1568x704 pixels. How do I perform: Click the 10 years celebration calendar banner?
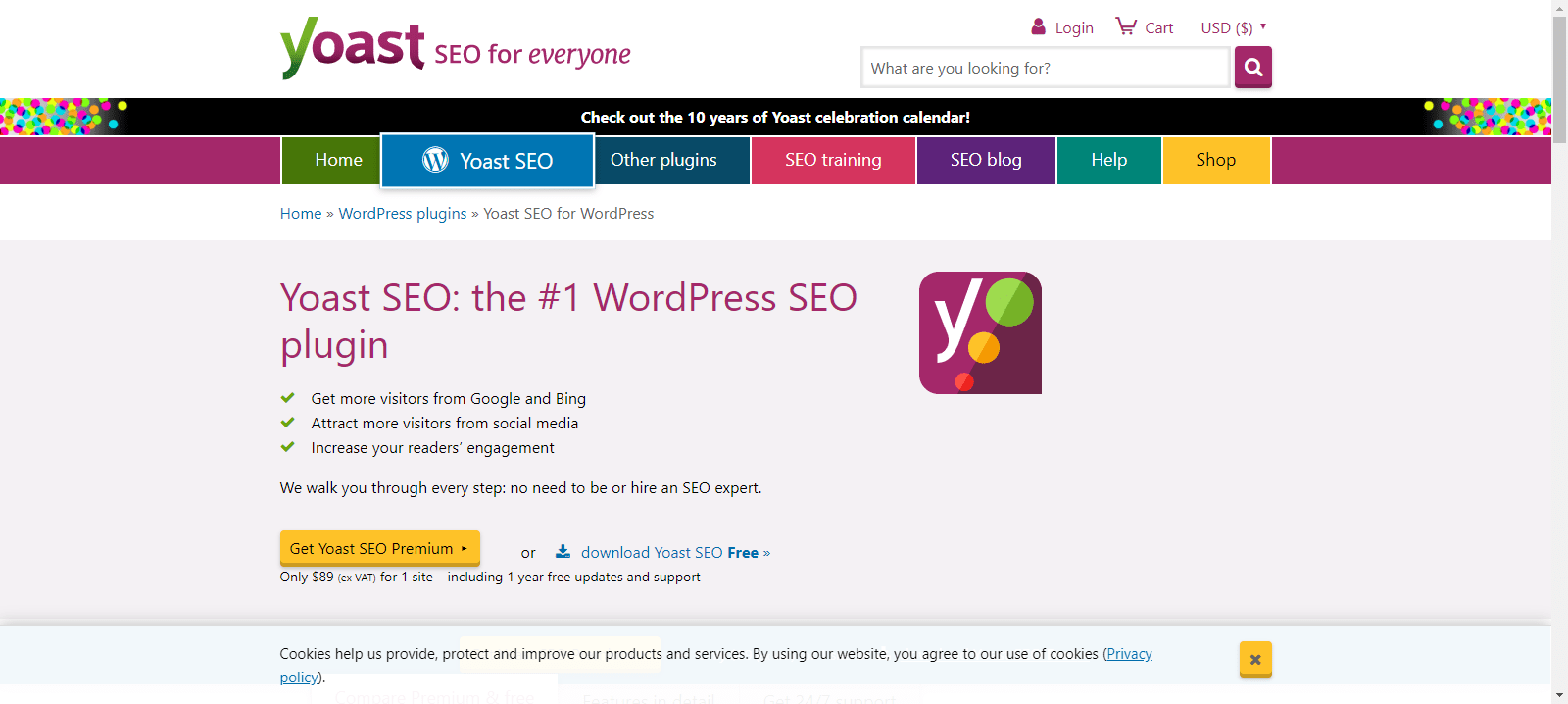click(x=775, y=117)
